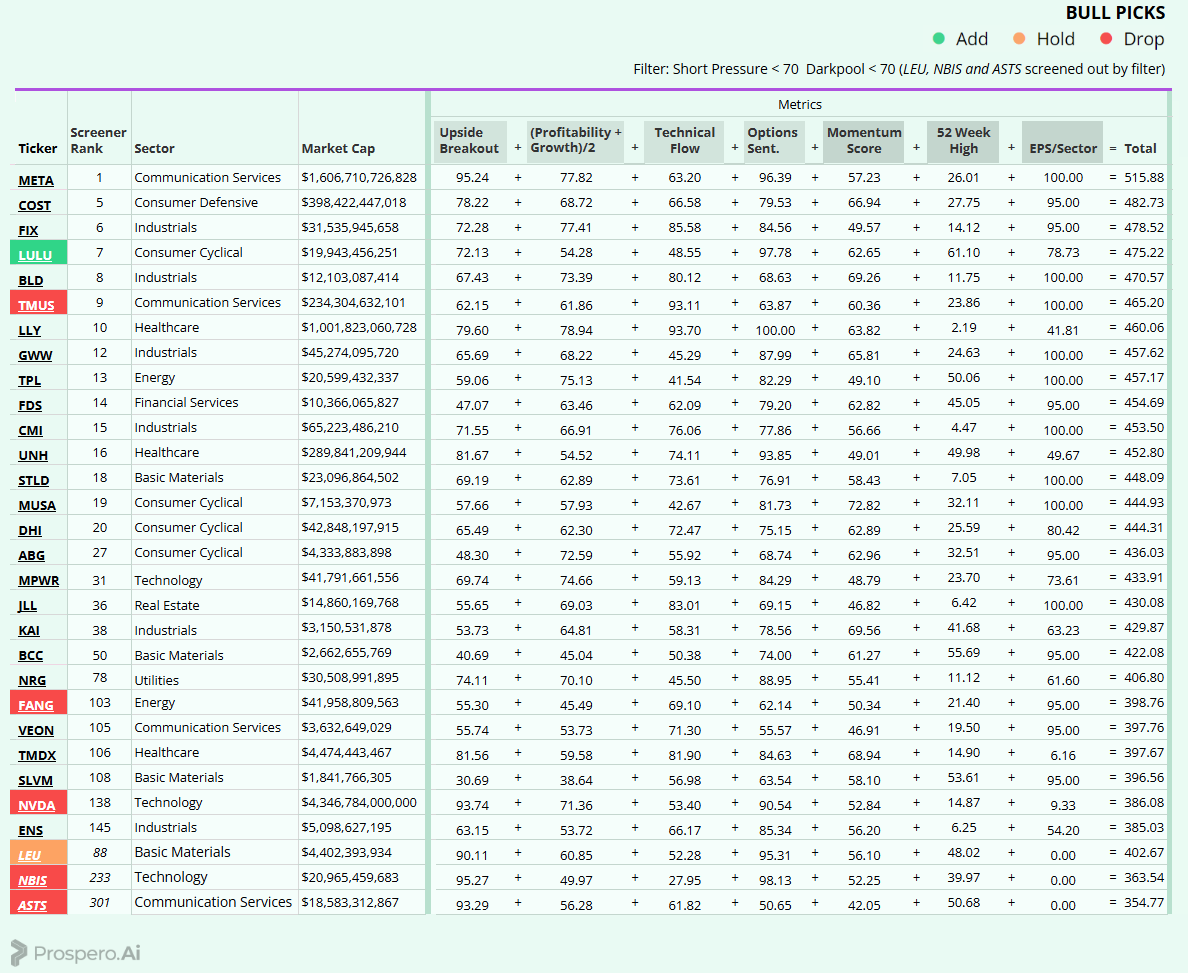Open the STLD ticker link

pos(33,480)
